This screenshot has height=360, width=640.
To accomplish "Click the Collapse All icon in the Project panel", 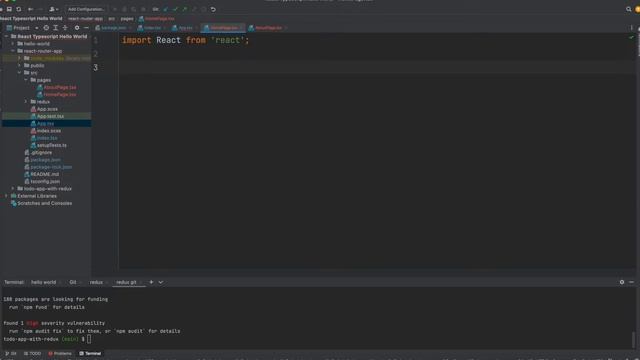I will tap(65, 28).
